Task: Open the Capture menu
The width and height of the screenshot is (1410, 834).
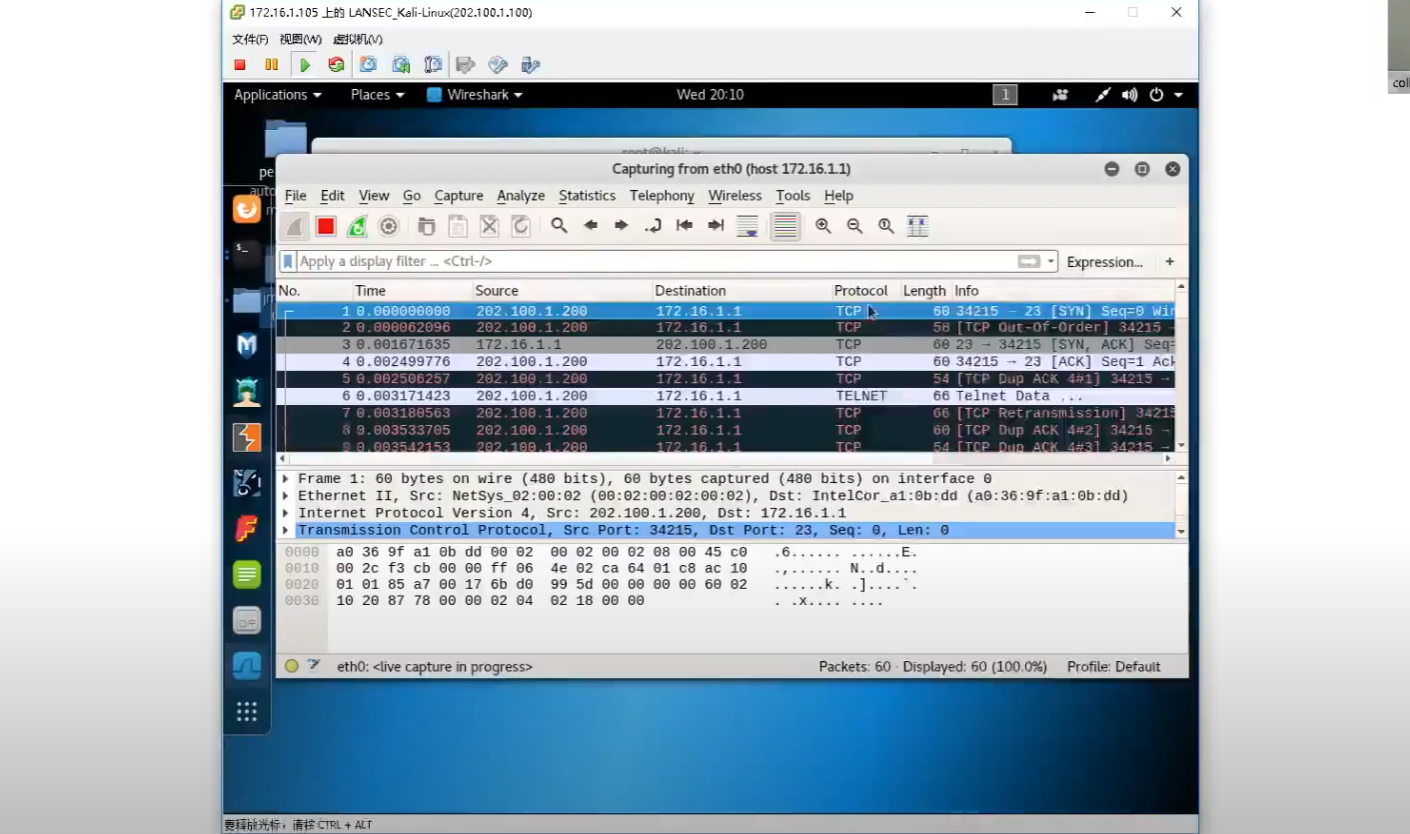Action: coord(459,196)
